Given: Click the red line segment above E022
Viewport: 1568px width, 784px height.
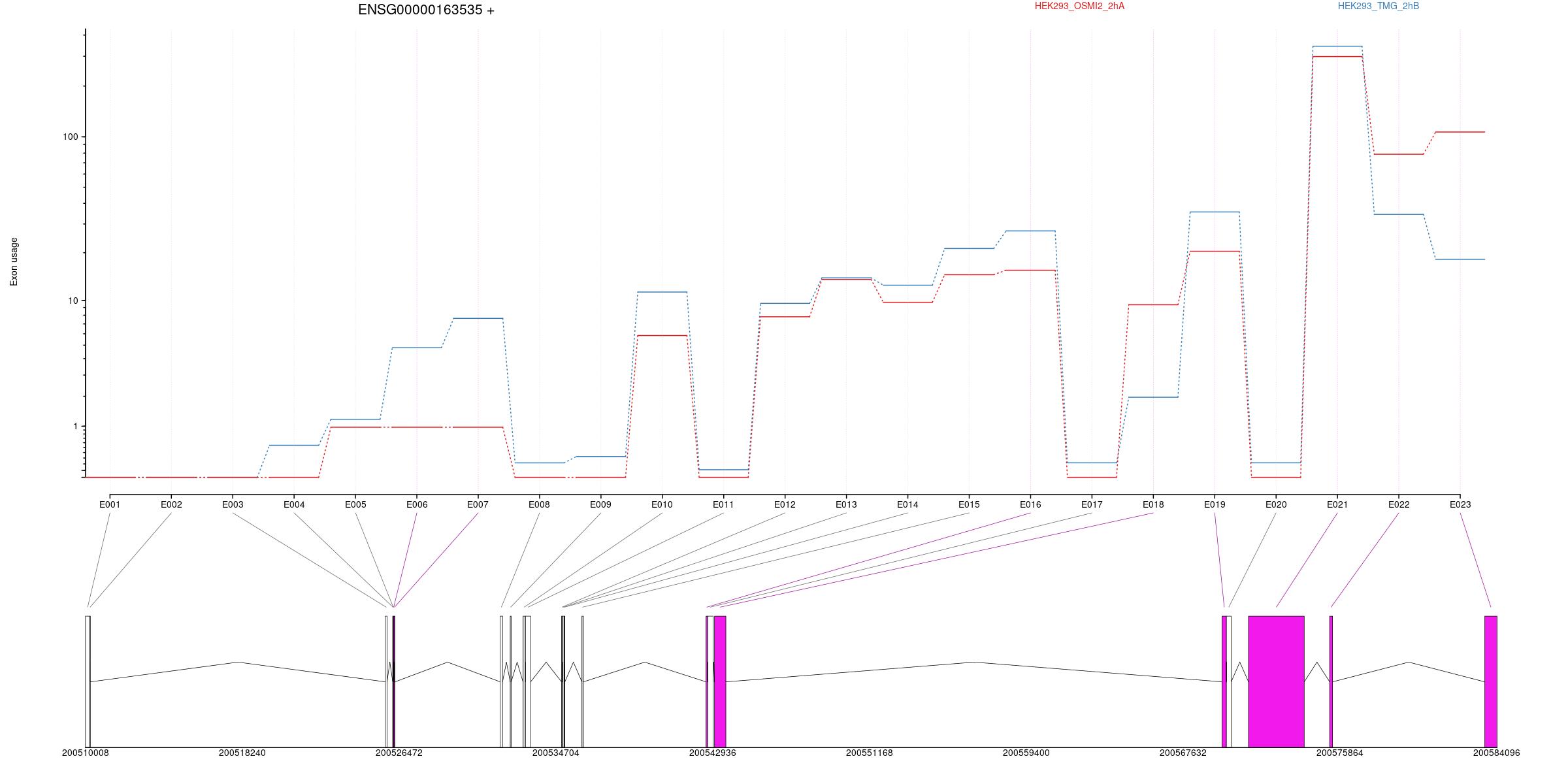Looking at the screenshot, I should 1399,154.
